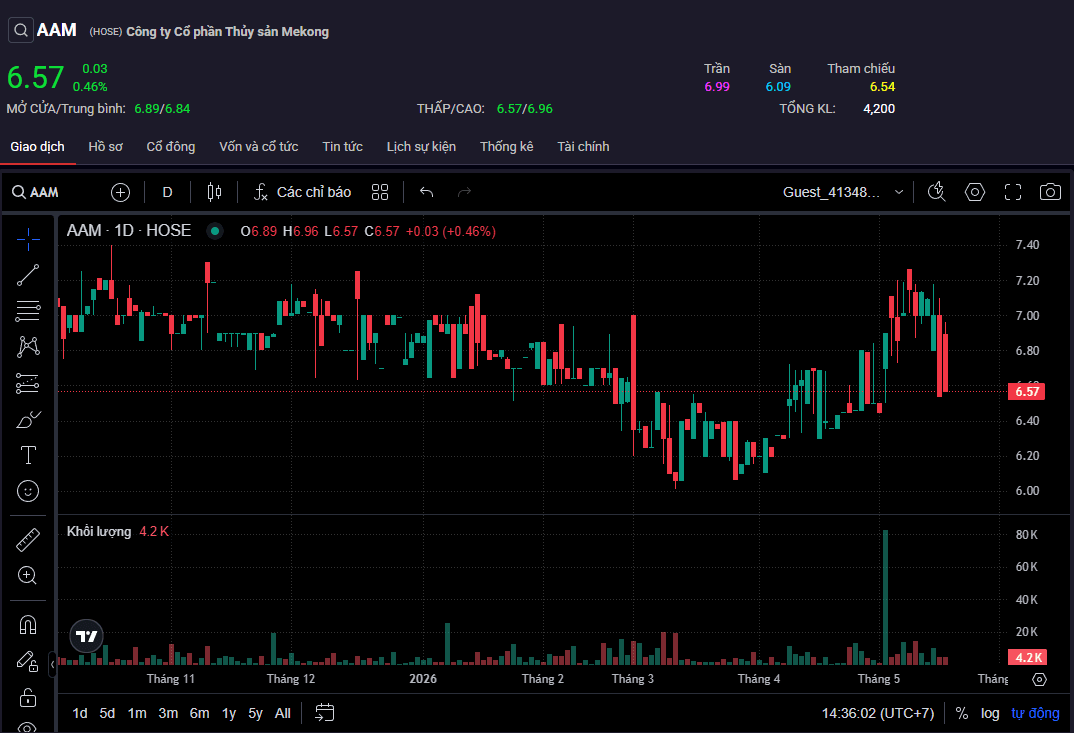Open the Fibonacci retracement tool group

28,311
